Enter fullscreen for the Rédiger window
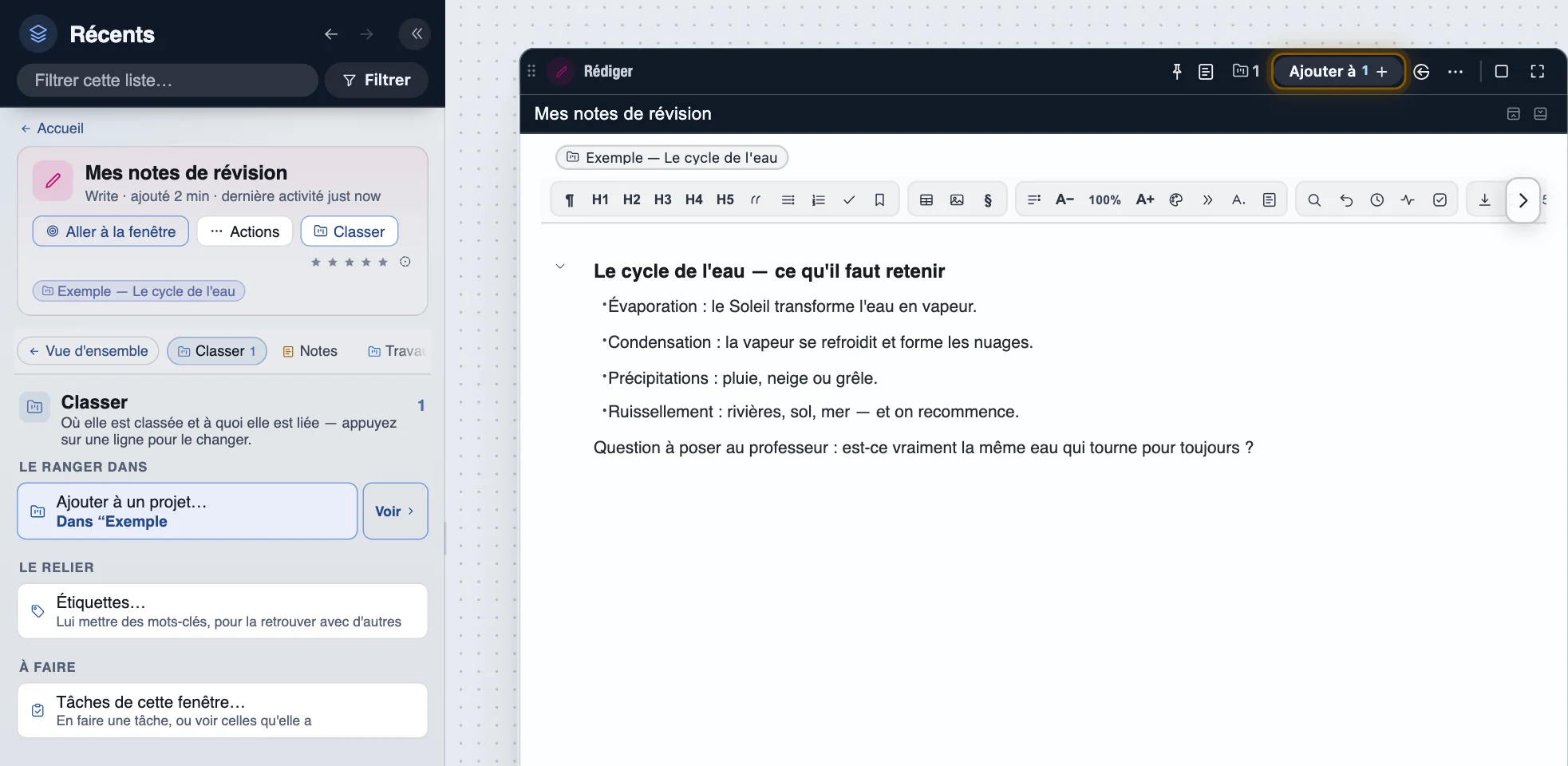Image resolution: width=1568 pixels, height=766 pixels. (x=1538, y=72)
